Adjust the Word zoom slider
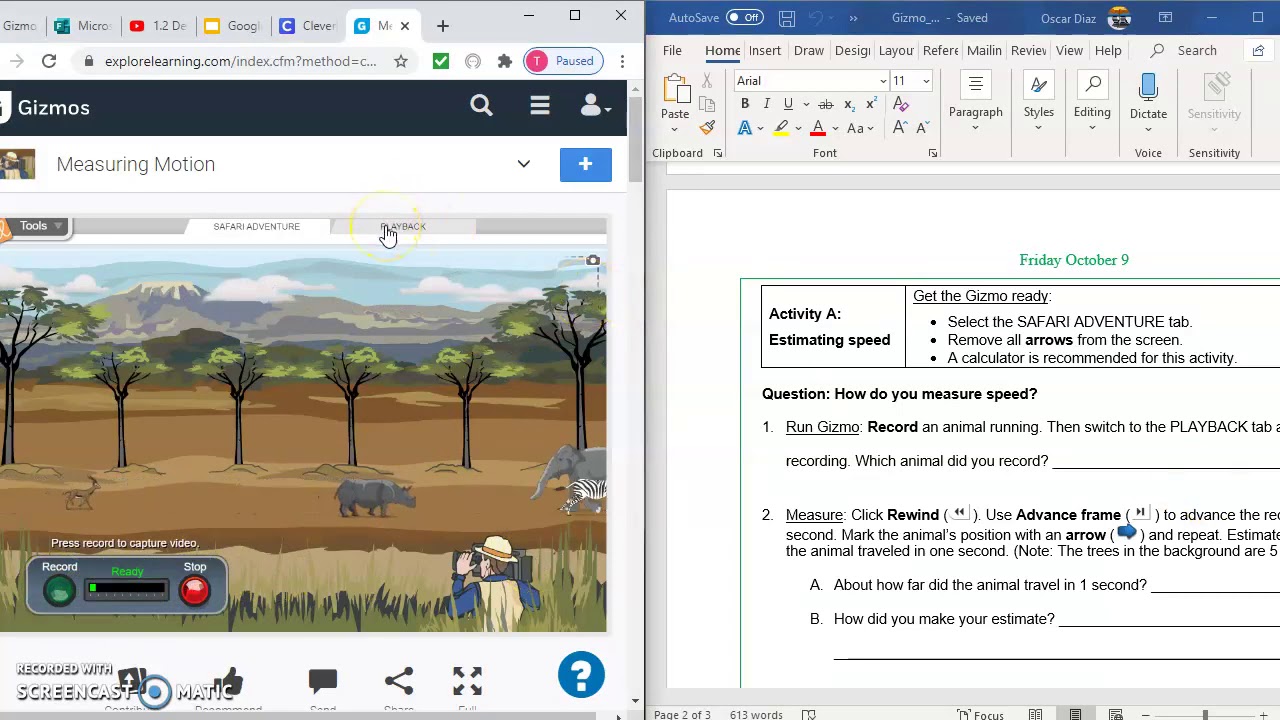The height and width of the screenshot is (720, 1280). click(x=1205, y=714)
